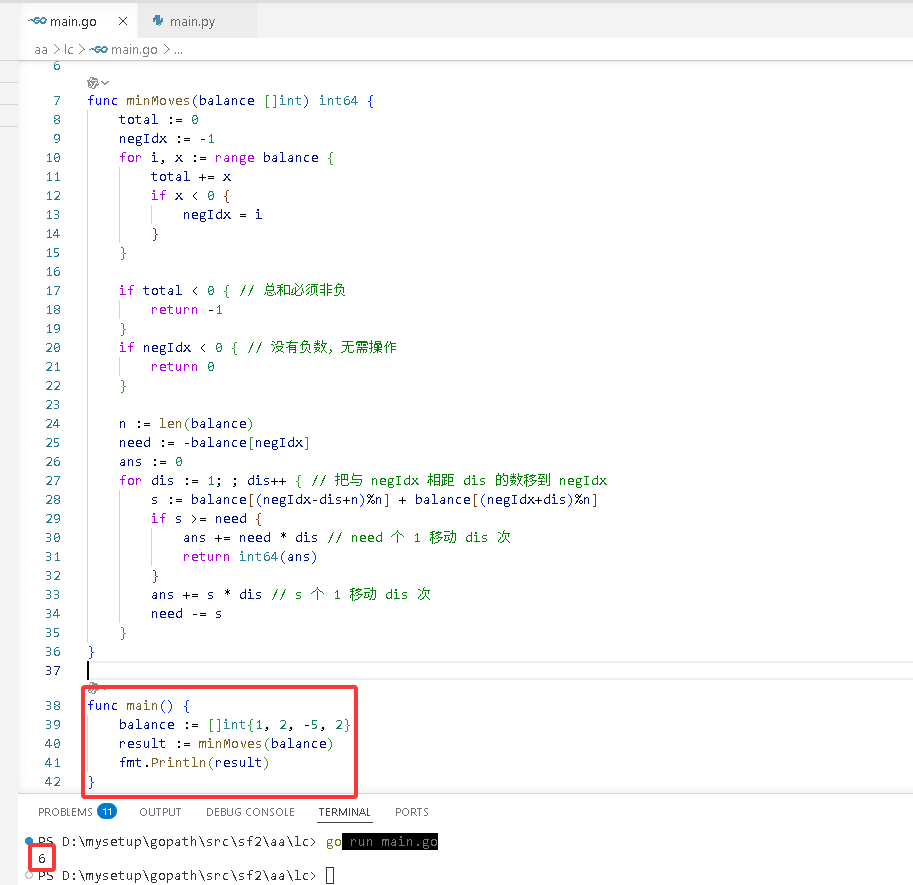Open the AI code-lens dropdown above minMoves
Screen dimensions: 913x885
click(x=98, y=83)
